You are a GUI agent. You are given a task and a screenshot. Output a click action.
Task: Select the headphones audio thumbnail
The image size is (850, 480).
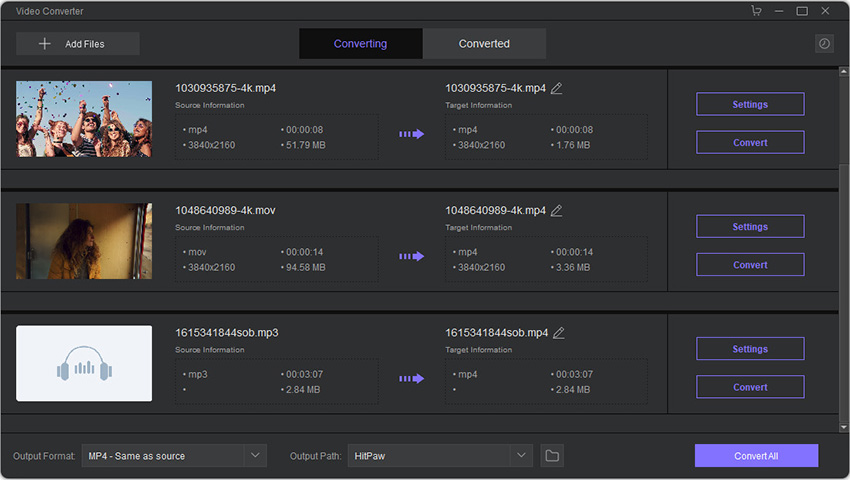(x=84, y=363)
